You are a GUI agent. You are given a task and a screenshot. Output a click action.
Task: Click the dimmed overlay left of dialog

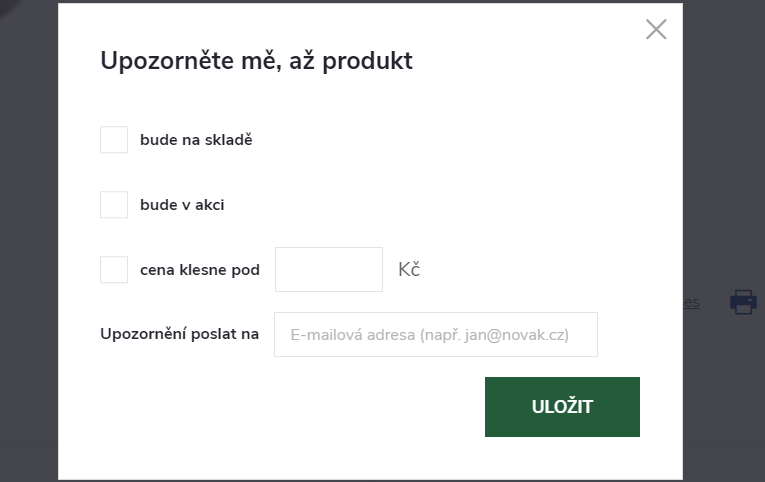pyautogui.click(x=28, y=240)
